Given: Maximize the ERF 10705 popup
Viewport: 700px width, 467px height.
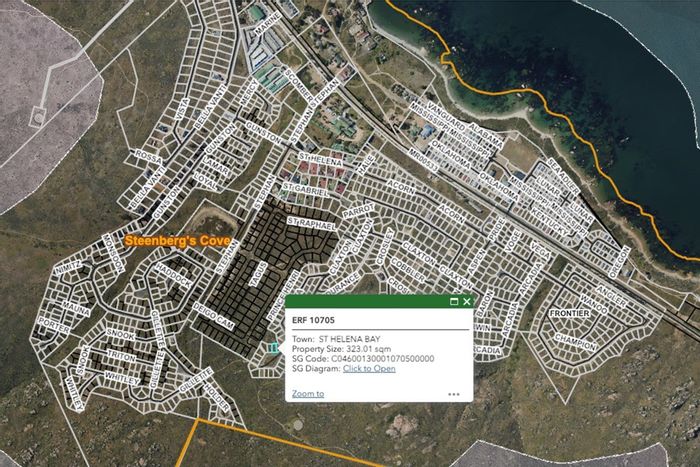Looking at the screenshot, I should [454, 301].
